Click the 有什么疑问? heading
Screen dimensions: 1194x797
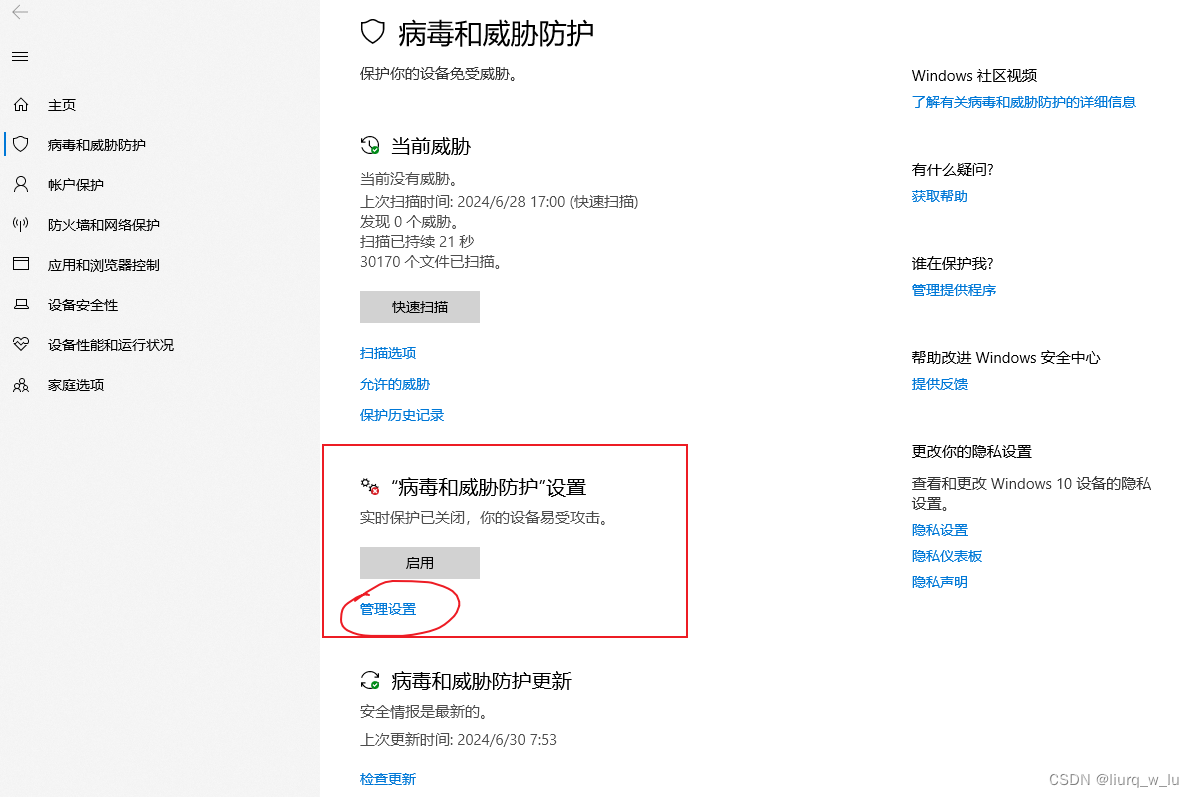952,170
